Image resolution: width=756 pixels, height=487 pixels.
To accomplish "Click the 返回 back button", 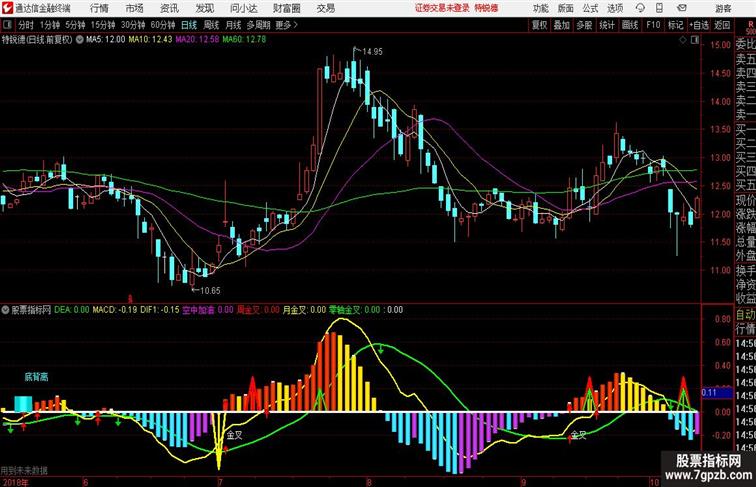I will pos(722,25).
